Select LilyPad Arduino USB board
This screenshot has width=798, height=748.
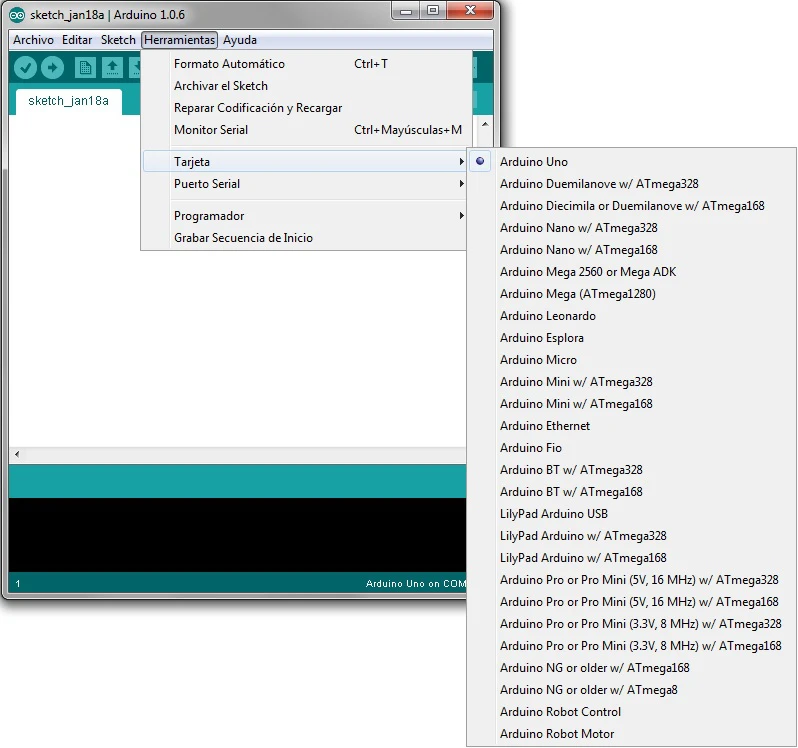(554, 514)
